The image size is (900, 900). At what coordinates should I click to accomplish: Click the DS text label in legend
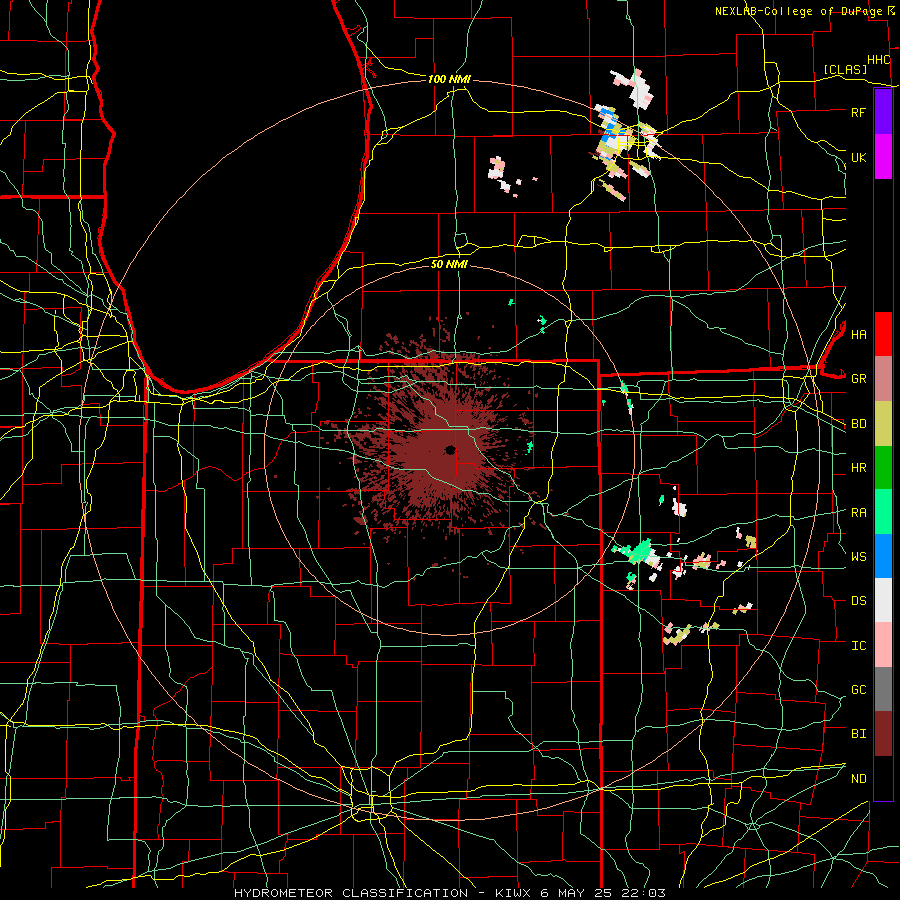tap(858, 601)
